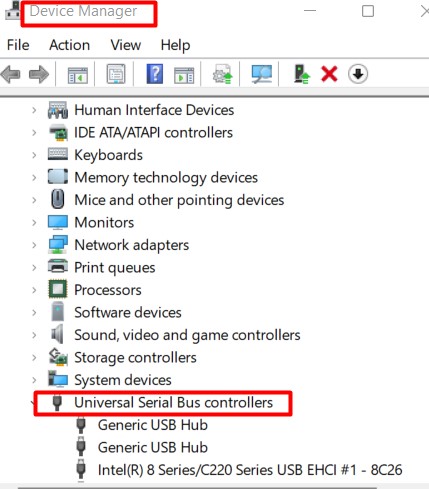Expand the Sound, video and game controllers chevron
The width and height of the screenshot is (429, 489).
pyautogui.click(x=34, y=335)
